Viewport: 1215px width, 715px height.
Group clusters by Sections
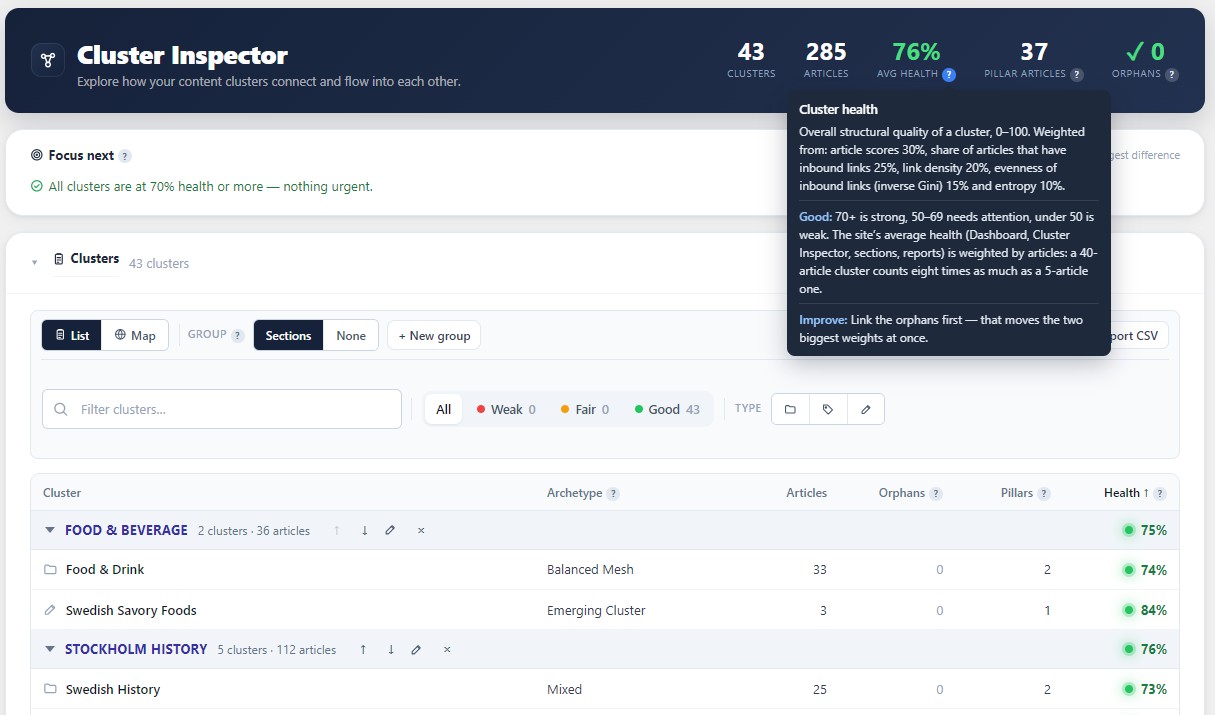coord(289,335)
